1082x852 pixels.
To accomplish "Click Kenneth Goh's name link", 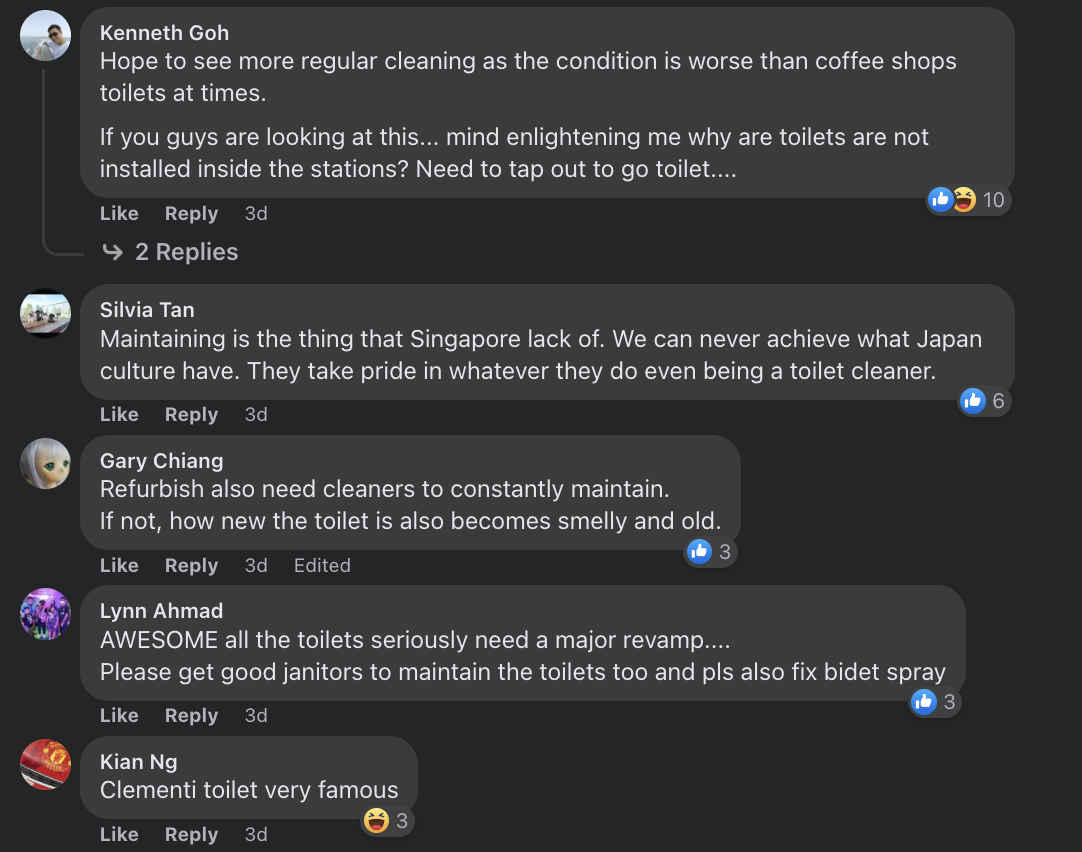I will coord(164,33).
